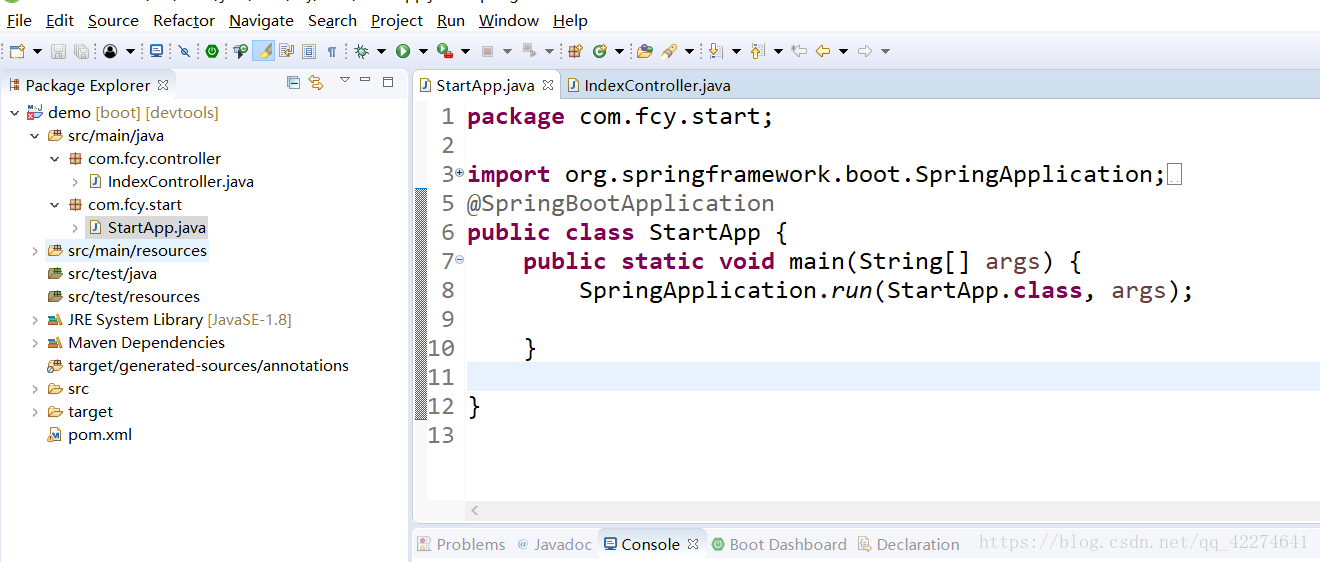Click the editor horizontal scrollbar left arrow

tap(475, 510)
